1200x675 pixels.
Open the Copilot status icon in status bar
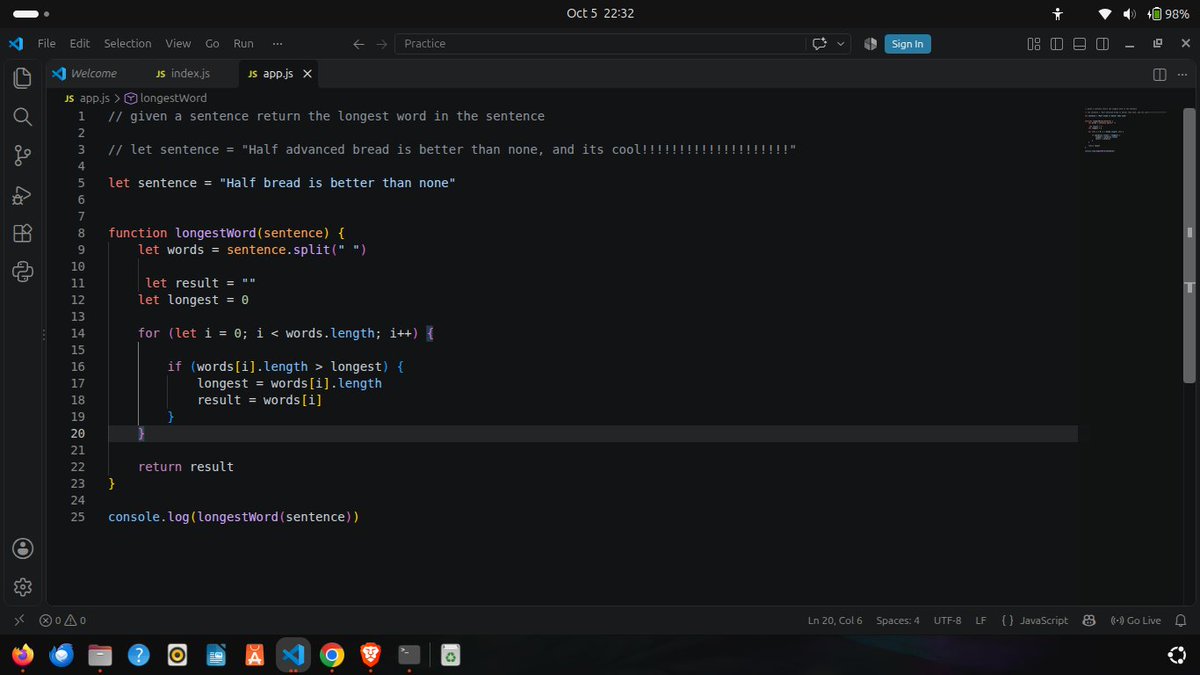pyautogui.click(x=1089, y=620)
